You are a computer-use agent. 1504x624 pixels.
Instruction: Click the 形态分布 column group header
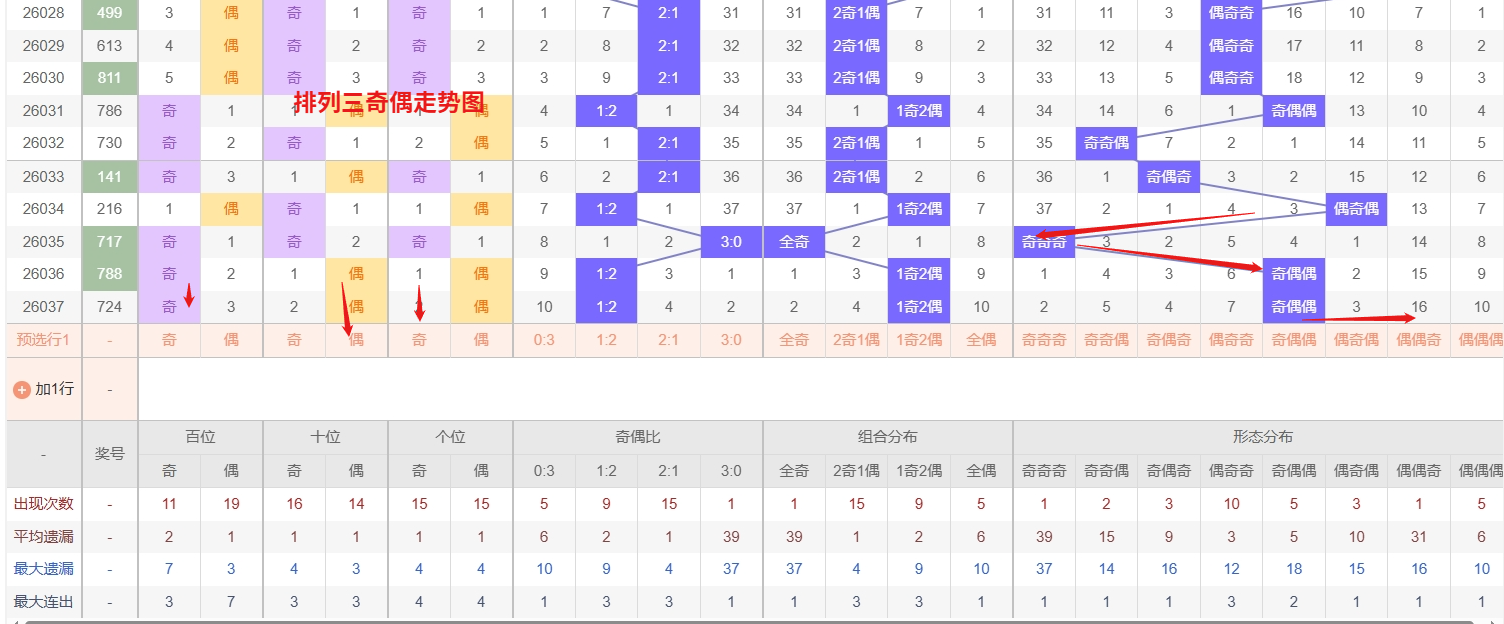tap(1262, 437)
